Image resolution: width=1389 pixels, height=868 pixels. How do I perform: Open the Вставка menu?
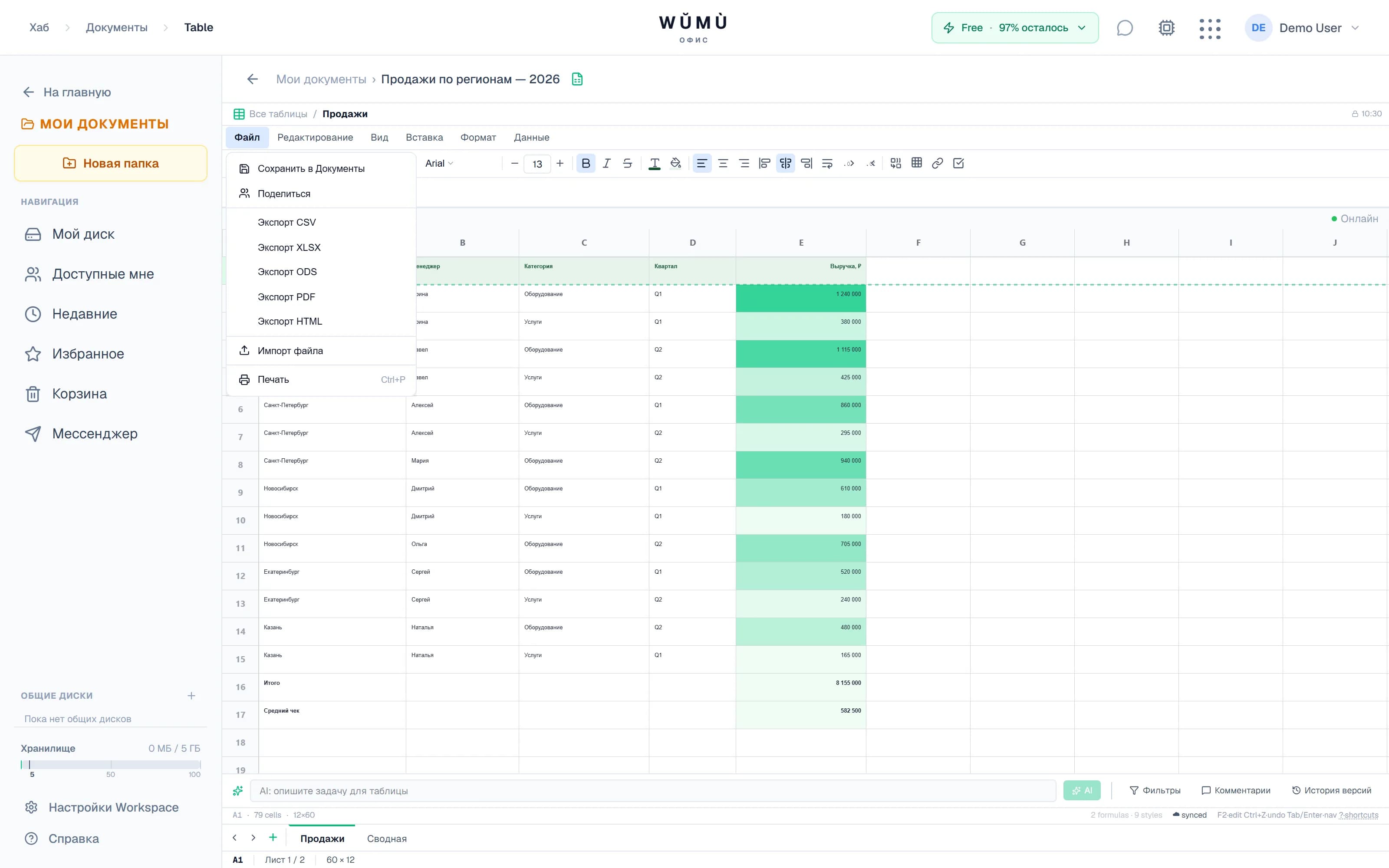pos(424,137)
